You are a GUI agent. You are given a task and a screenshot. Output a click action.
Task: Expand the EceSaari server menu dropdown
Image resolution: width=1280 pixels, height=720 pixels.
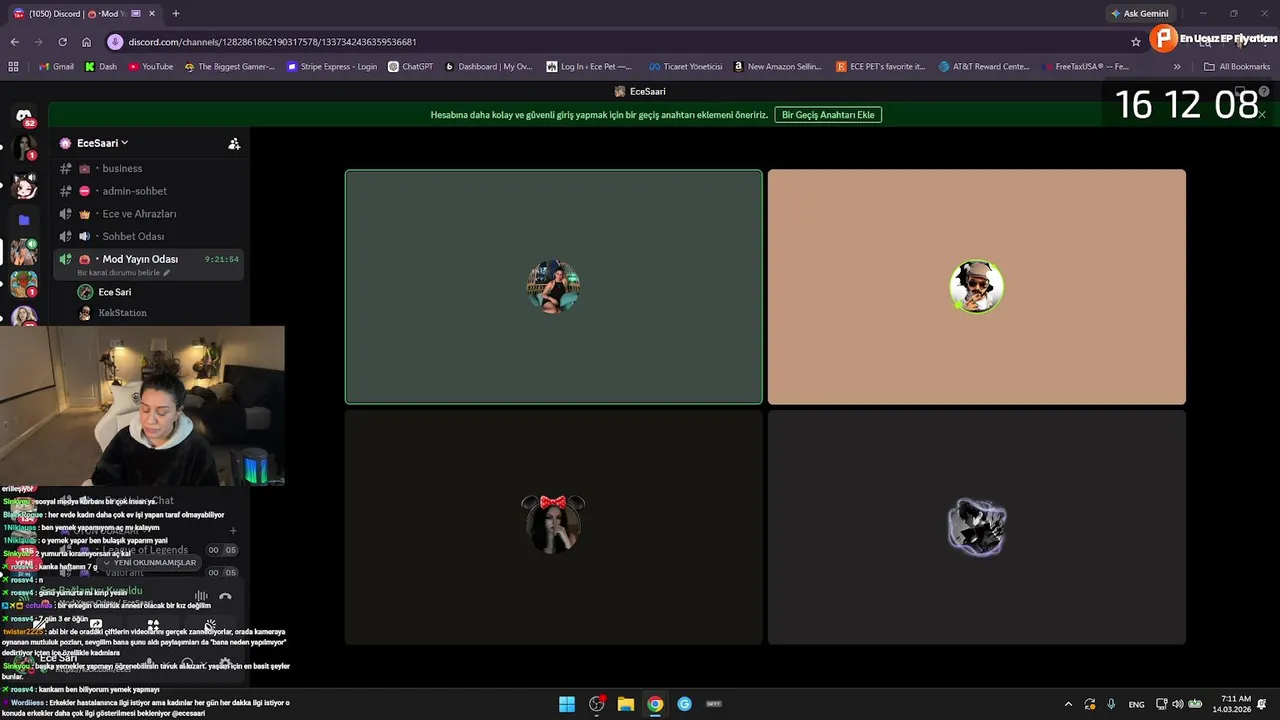[x=102, y=143]
